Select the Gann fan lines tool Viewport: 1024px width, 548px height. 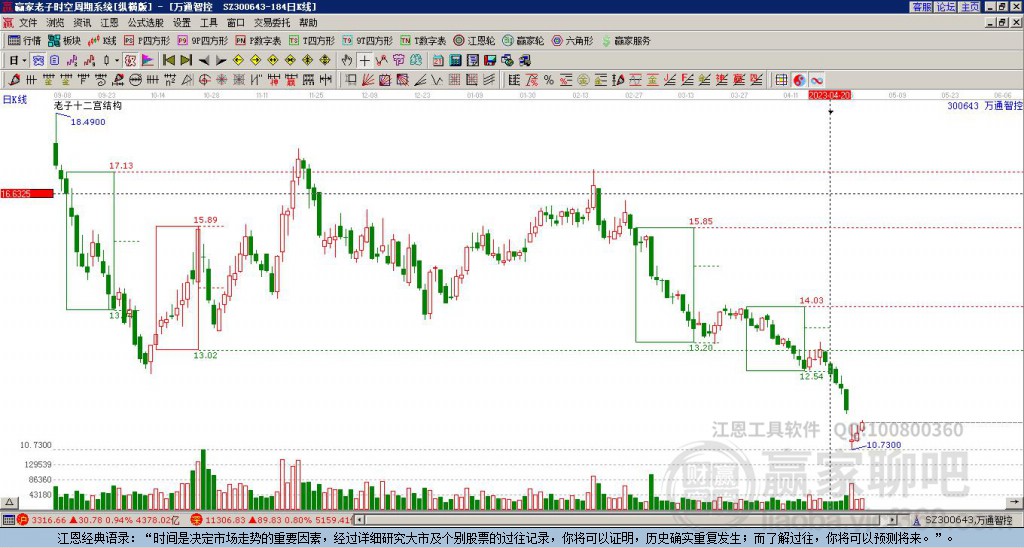coord(368,80)
